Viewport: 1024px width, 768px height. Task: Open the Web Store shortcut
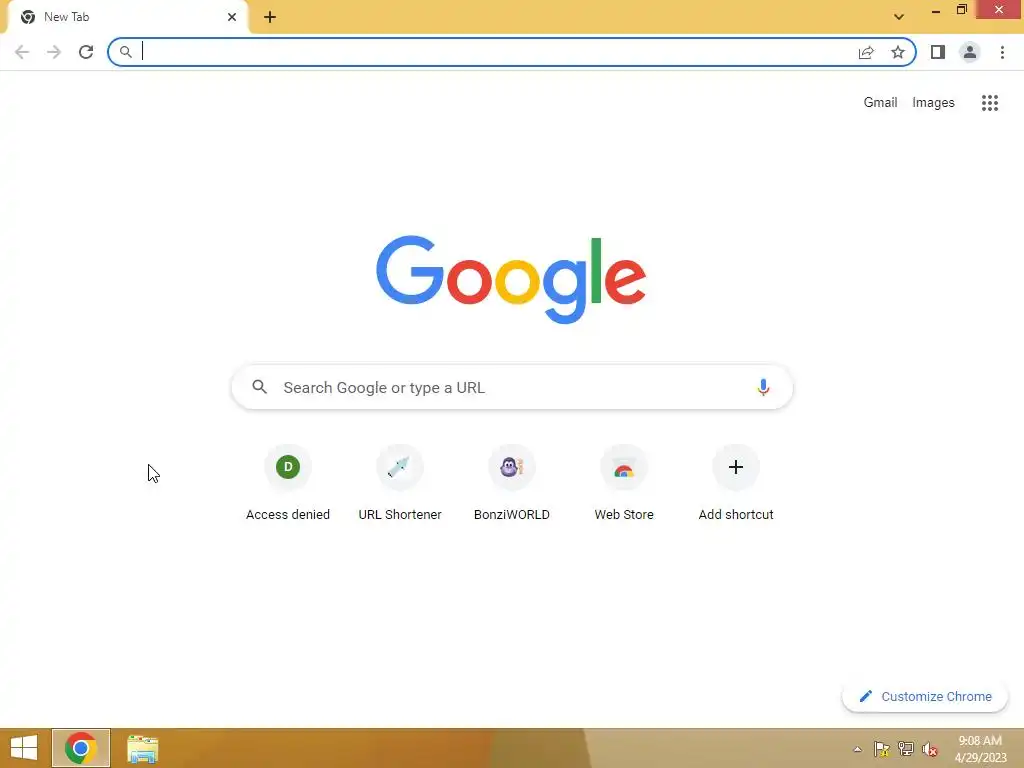[x=624, y=483]
